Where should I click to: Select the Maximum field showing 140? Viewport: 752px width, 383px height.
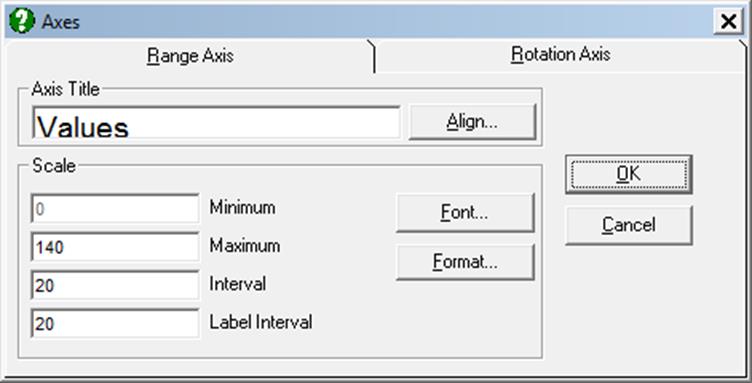point(115,247)
